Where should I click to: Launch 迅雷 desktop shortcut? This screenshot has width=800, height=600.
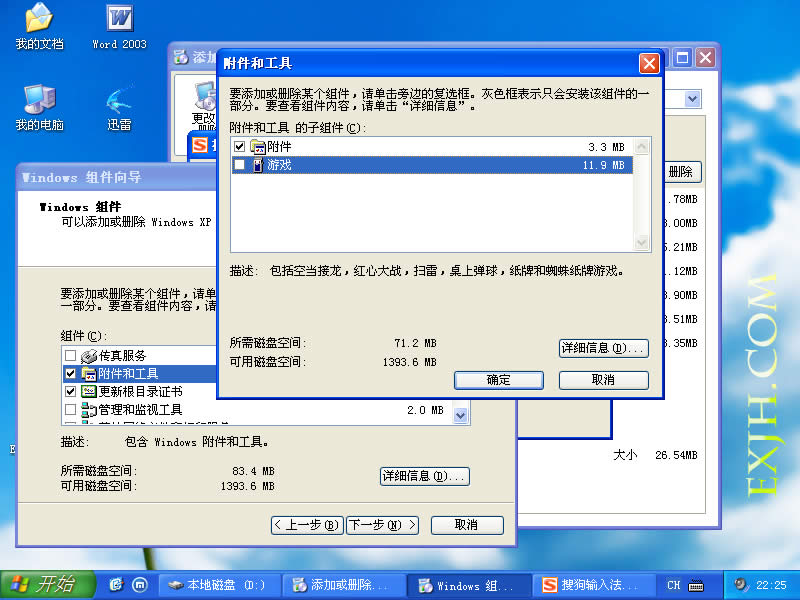(119, 107)
